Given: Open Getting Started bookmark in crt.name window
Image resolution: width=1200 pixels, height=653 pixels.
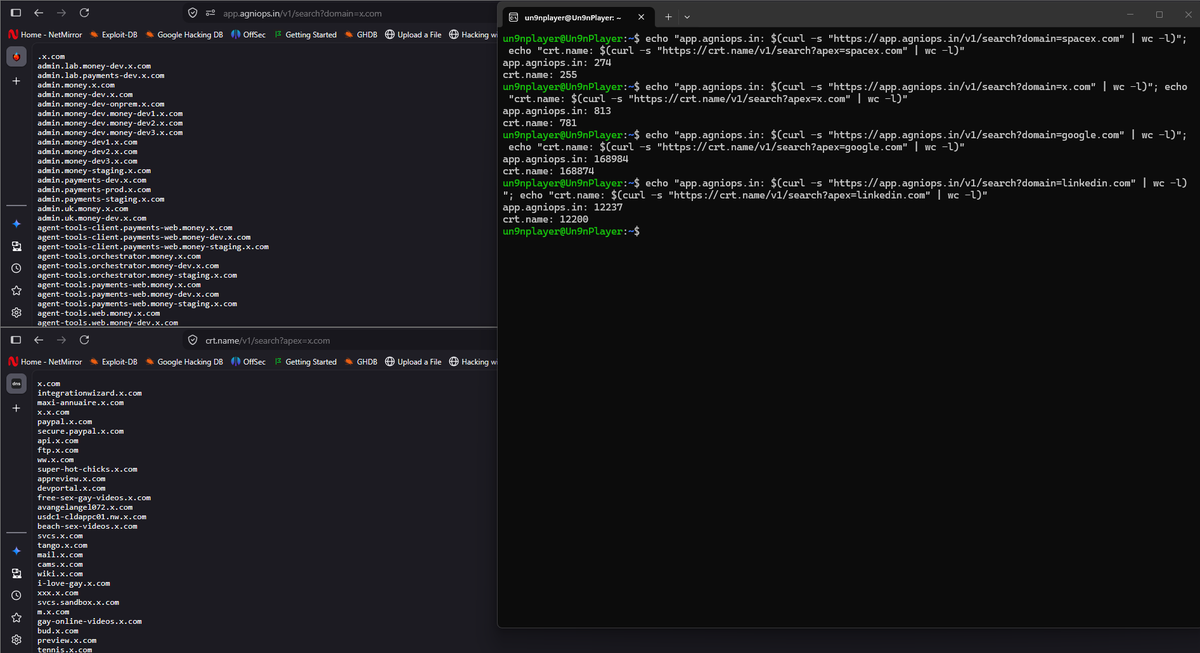Looking at the screenshot, I should click(x=306, y=361).
